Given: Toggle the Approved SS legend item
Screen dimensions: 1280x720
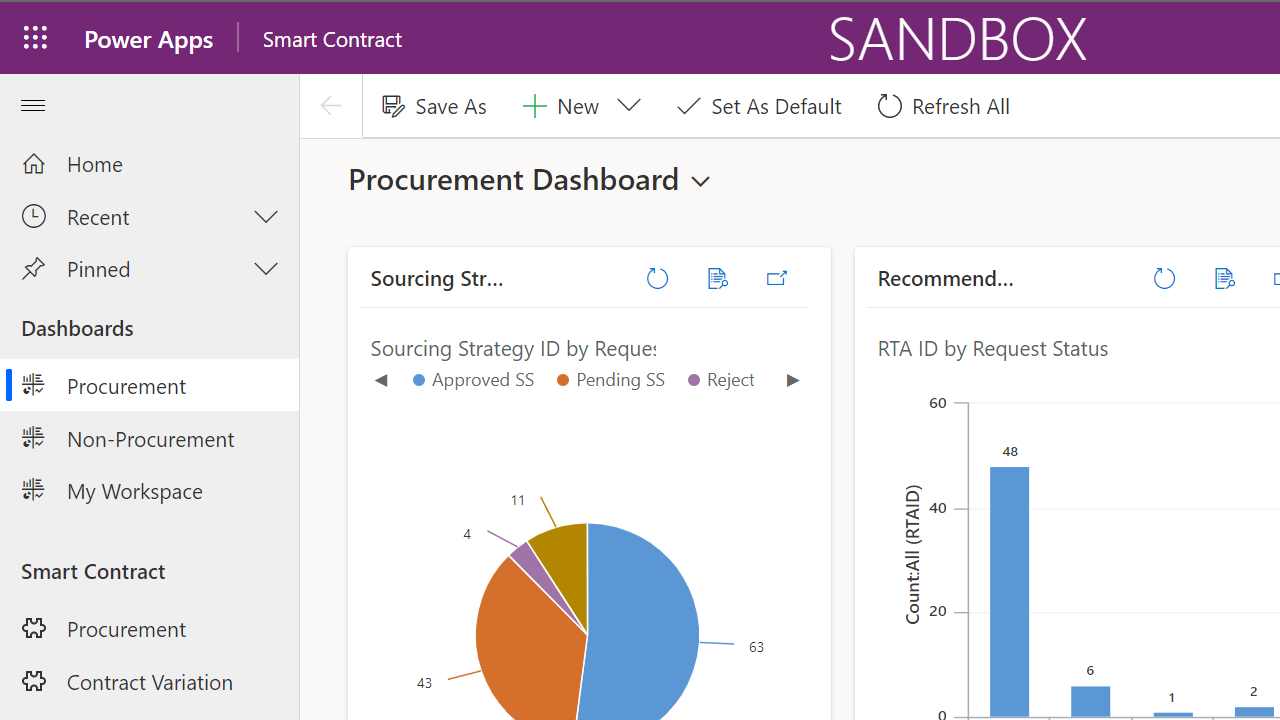Looking at the screenshot, I should pos(473,380).
